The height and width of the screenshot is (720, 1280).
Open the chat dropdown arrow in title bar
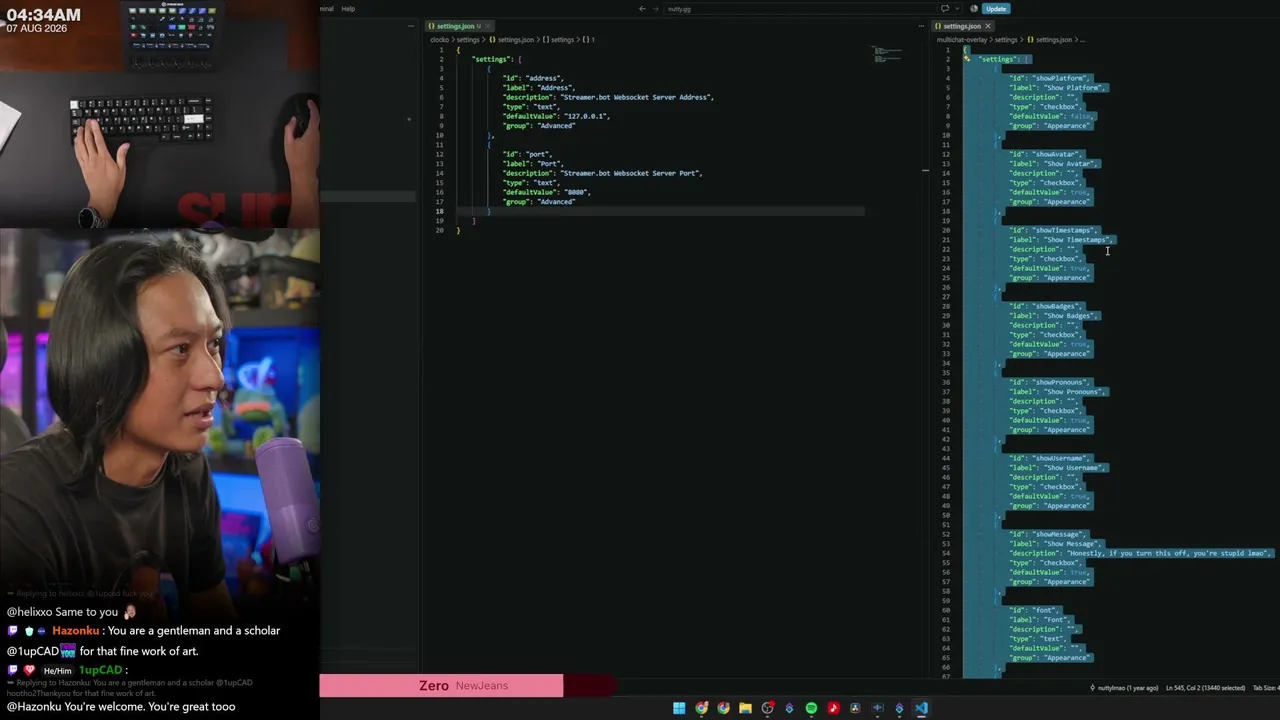pyautogui.click(x=955, y=9)
